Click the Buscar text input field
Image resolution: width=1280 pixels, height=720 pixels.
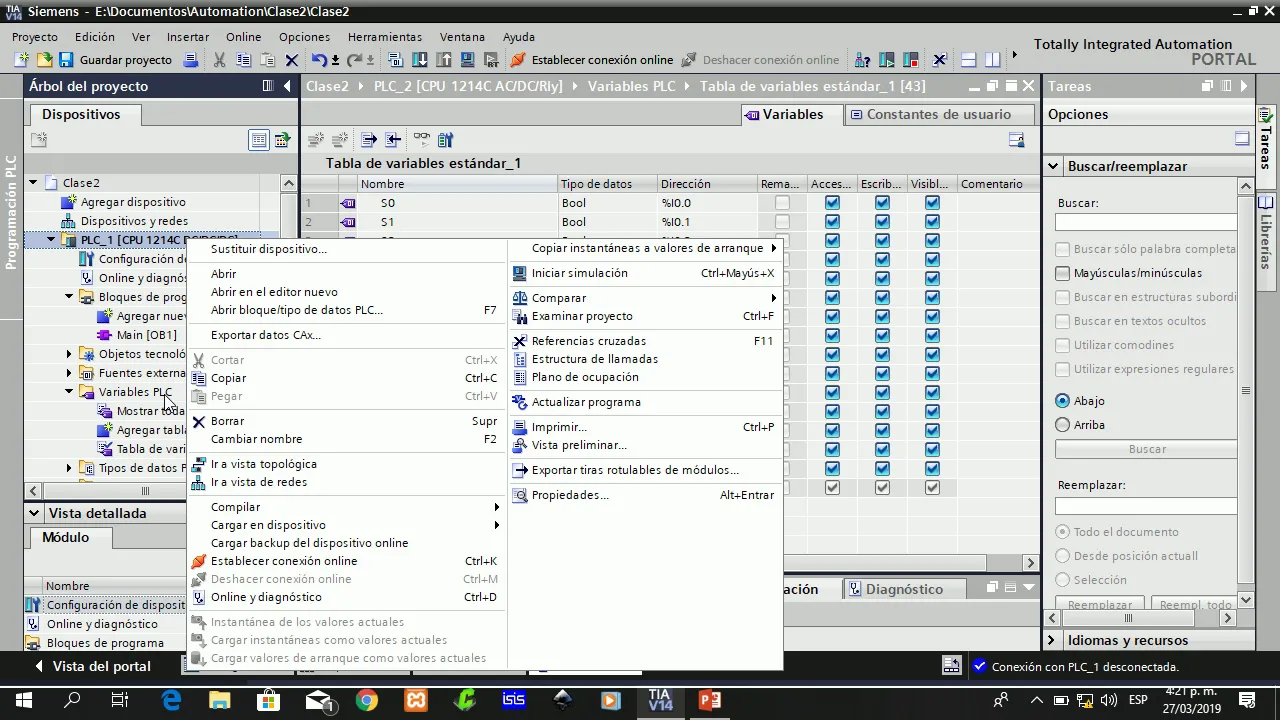pyautogui.click(x=1146, y=222)
